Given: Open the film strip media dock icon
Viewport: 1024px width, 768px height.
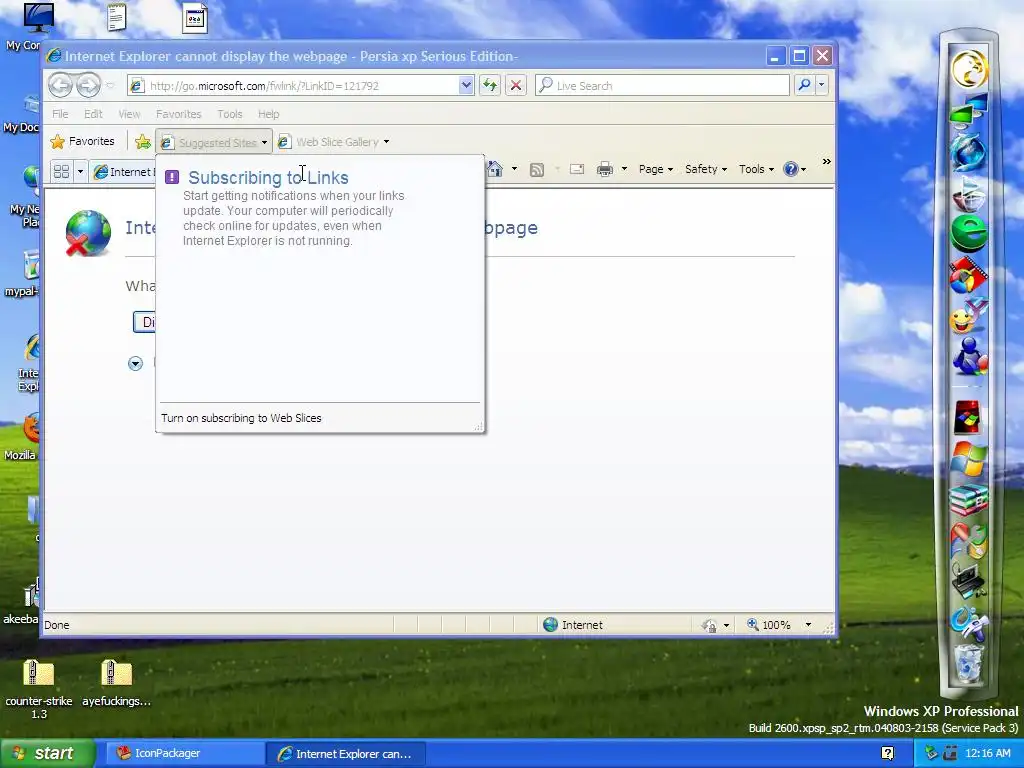Looking at the screenshot, I should point(968,275).
